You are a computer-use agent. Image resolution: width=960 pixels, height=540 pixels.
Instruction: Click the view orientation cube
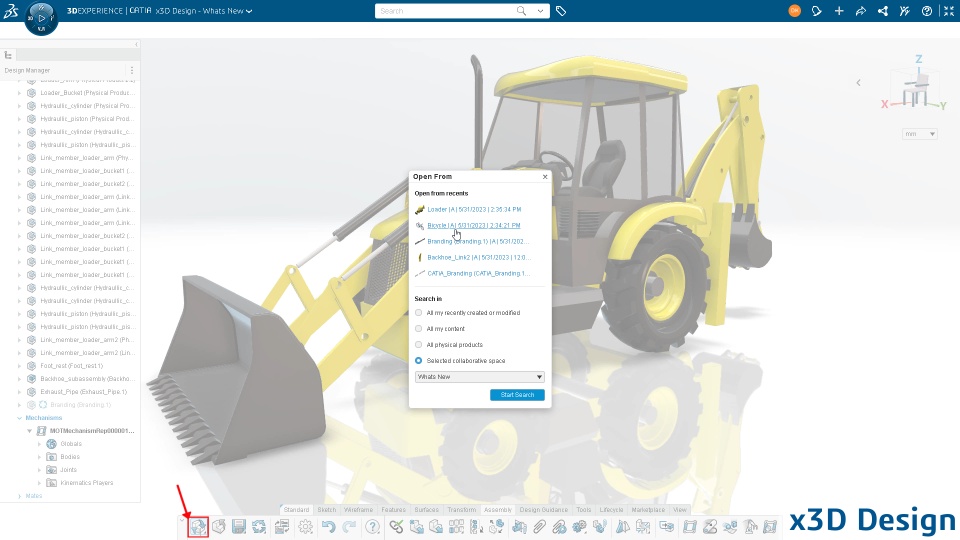916,89
